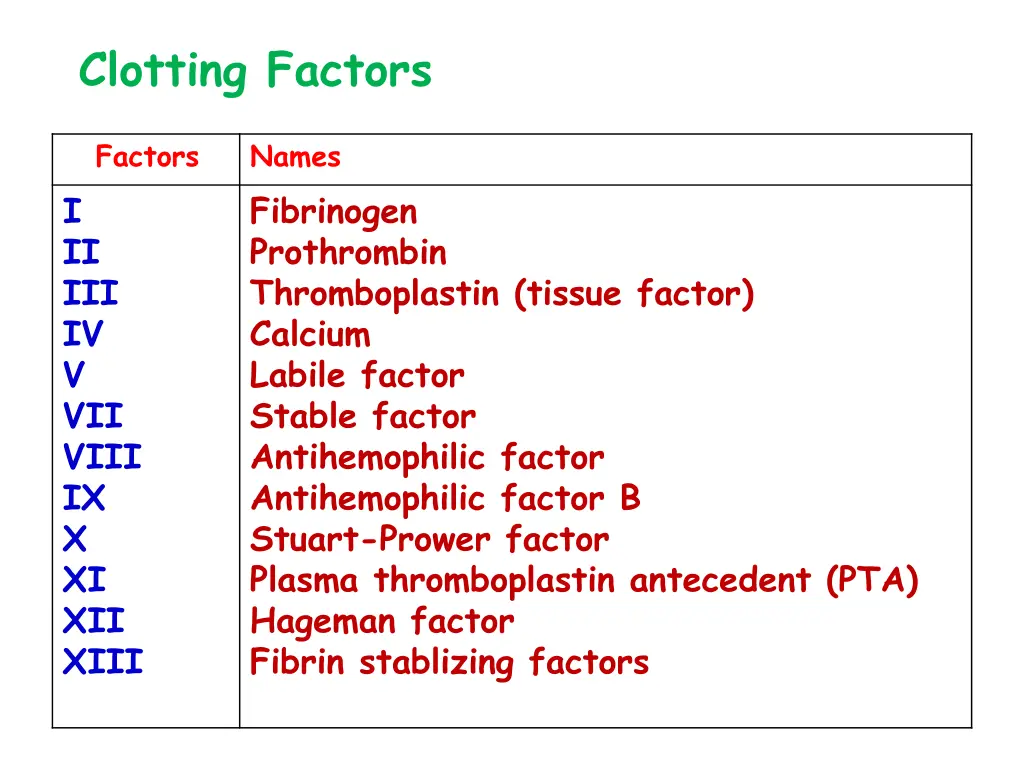
Task: Click Roman numeral 'III' in Factors column
Action: pyautogui.click(x=90, y=294)
